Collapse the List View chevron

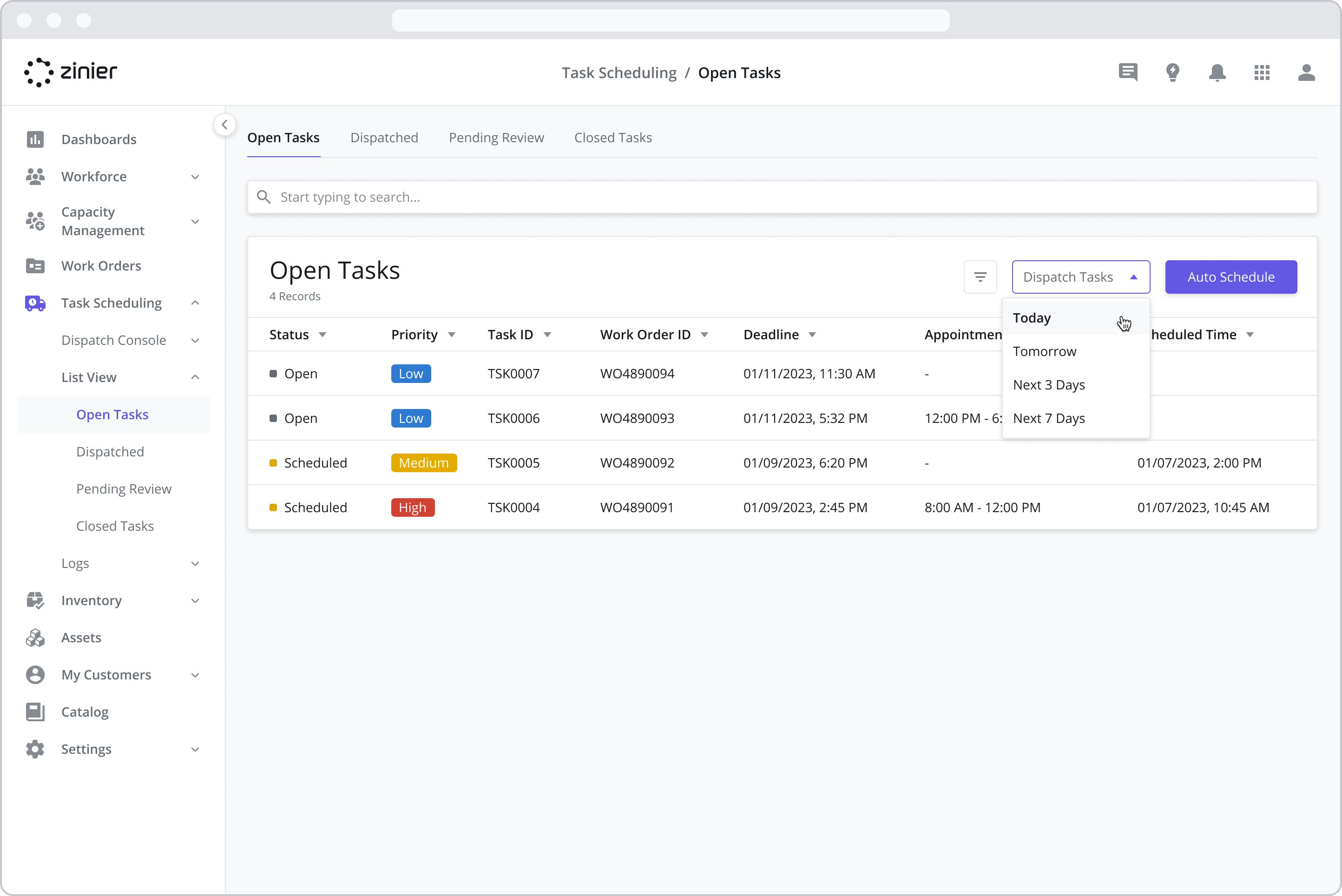pyautogui.click(x=195, y=377)
